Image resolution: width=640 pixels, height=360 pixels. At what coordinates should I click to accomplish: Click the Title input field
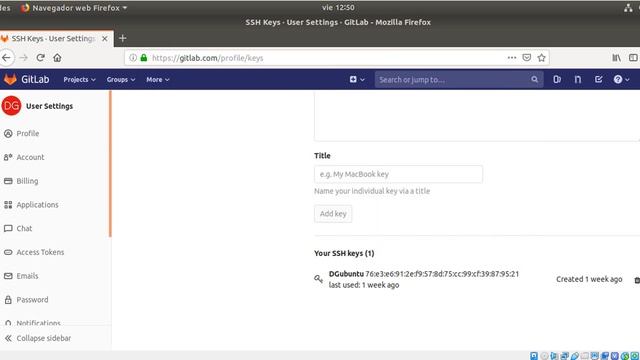click(398, 174)
